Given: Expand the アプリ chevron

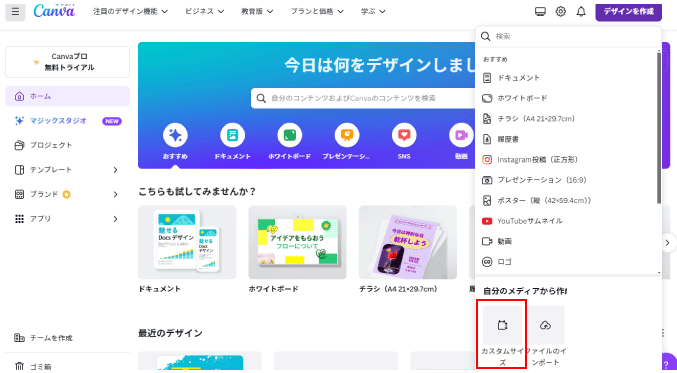Looking at the screenshot, I should click(x=115, y=219).
